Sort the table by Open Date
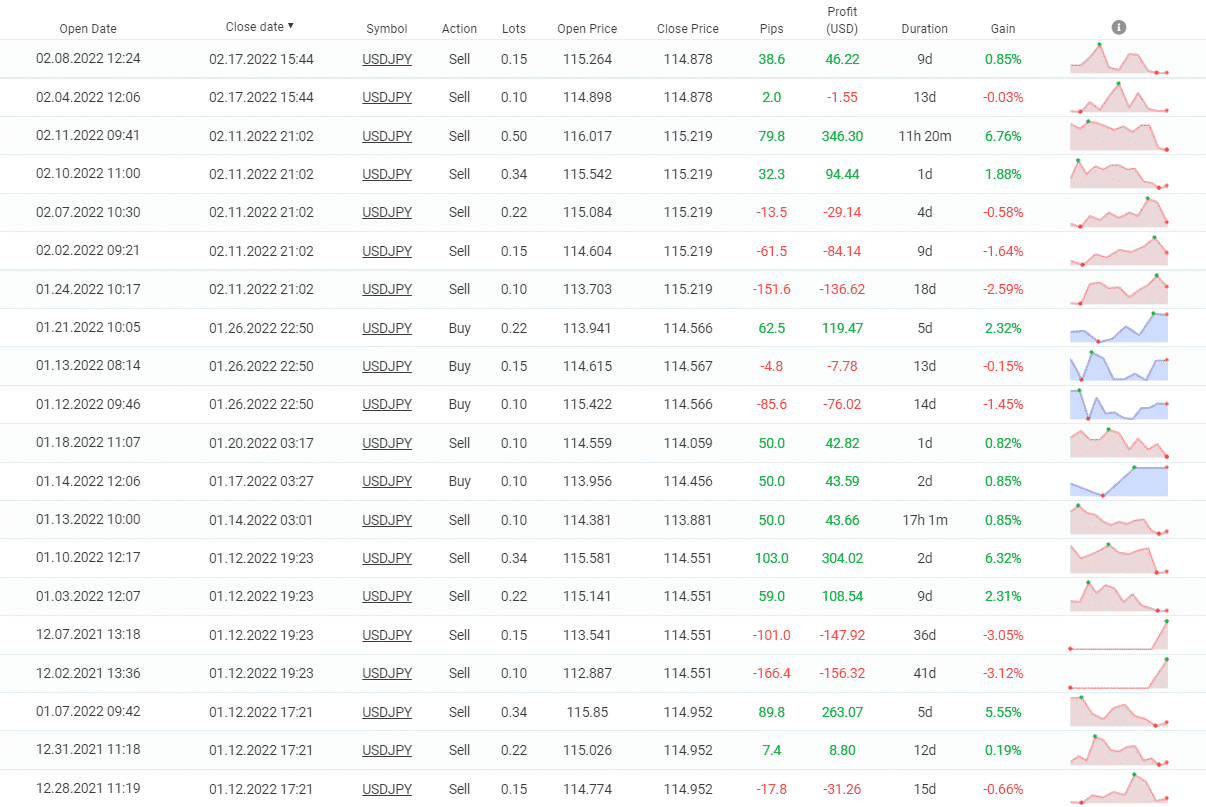Screen dimensions: 1206x807 pos(88,29)
